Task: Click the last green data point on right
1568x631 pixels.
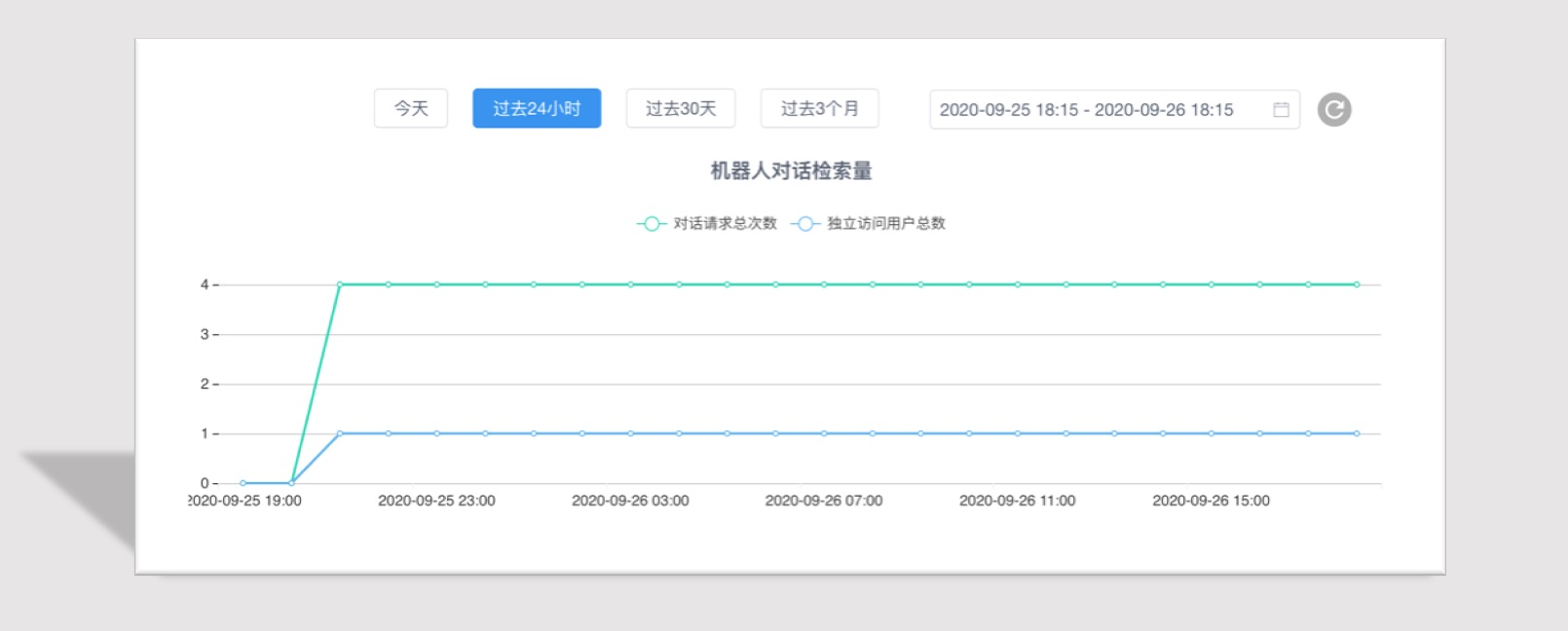Action: 1357,284
